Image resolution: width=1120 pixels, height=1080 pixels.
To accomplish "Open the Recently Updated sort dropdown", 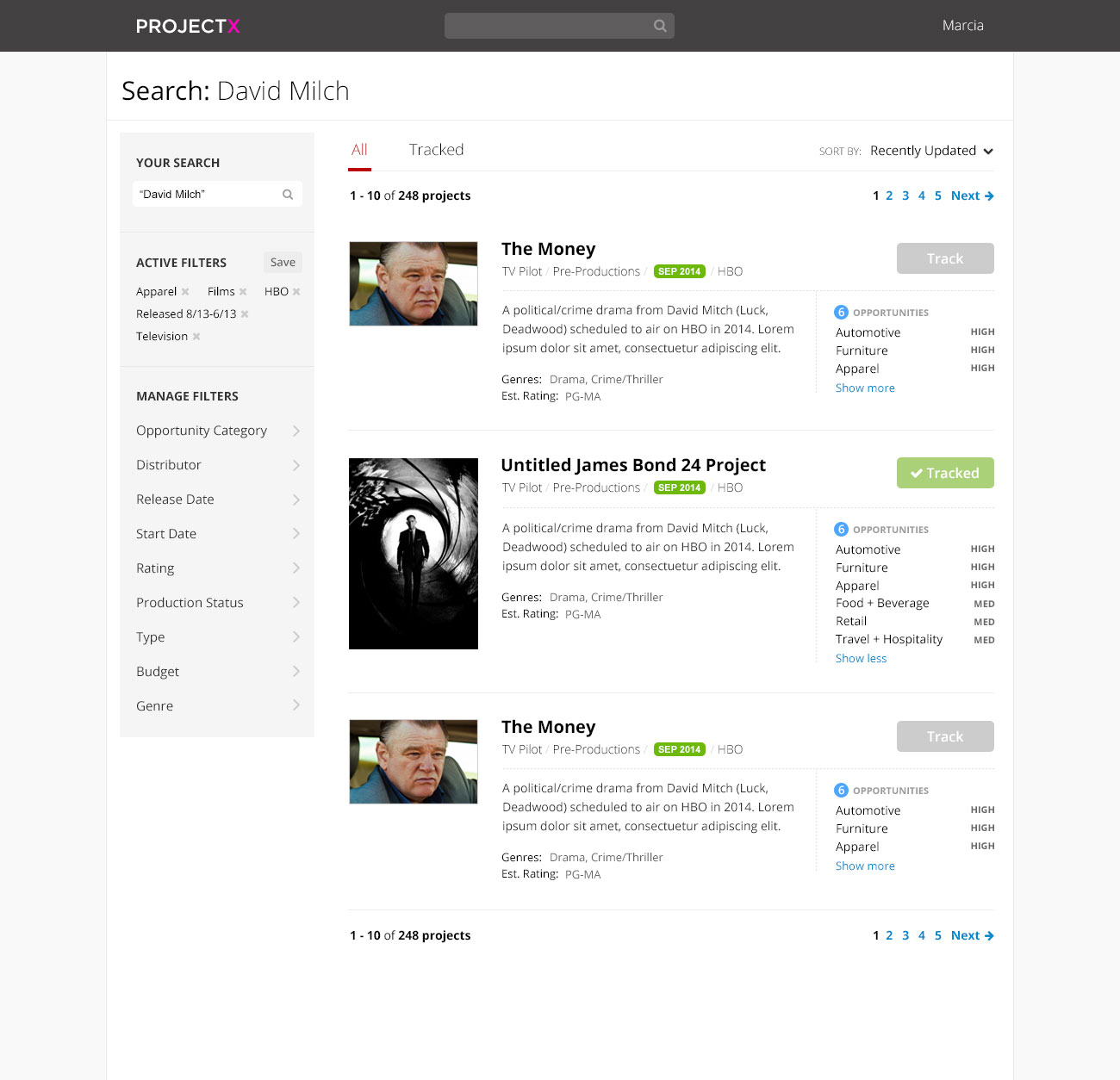I will tap(931, 151).
